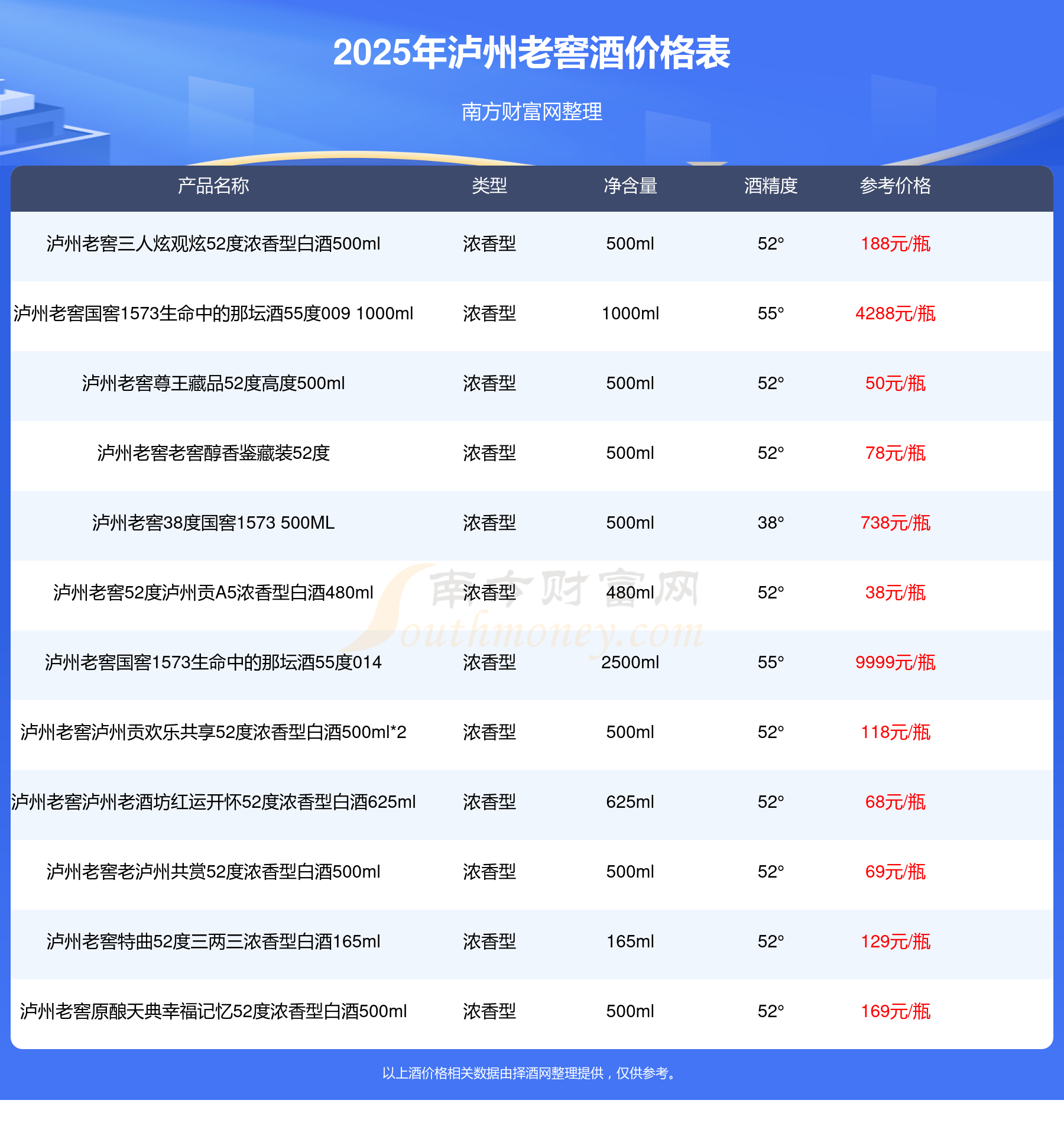Click the 4288元/瓶 price
The width and height of the screenshot is (1064, 1126).
click(896, 313)
